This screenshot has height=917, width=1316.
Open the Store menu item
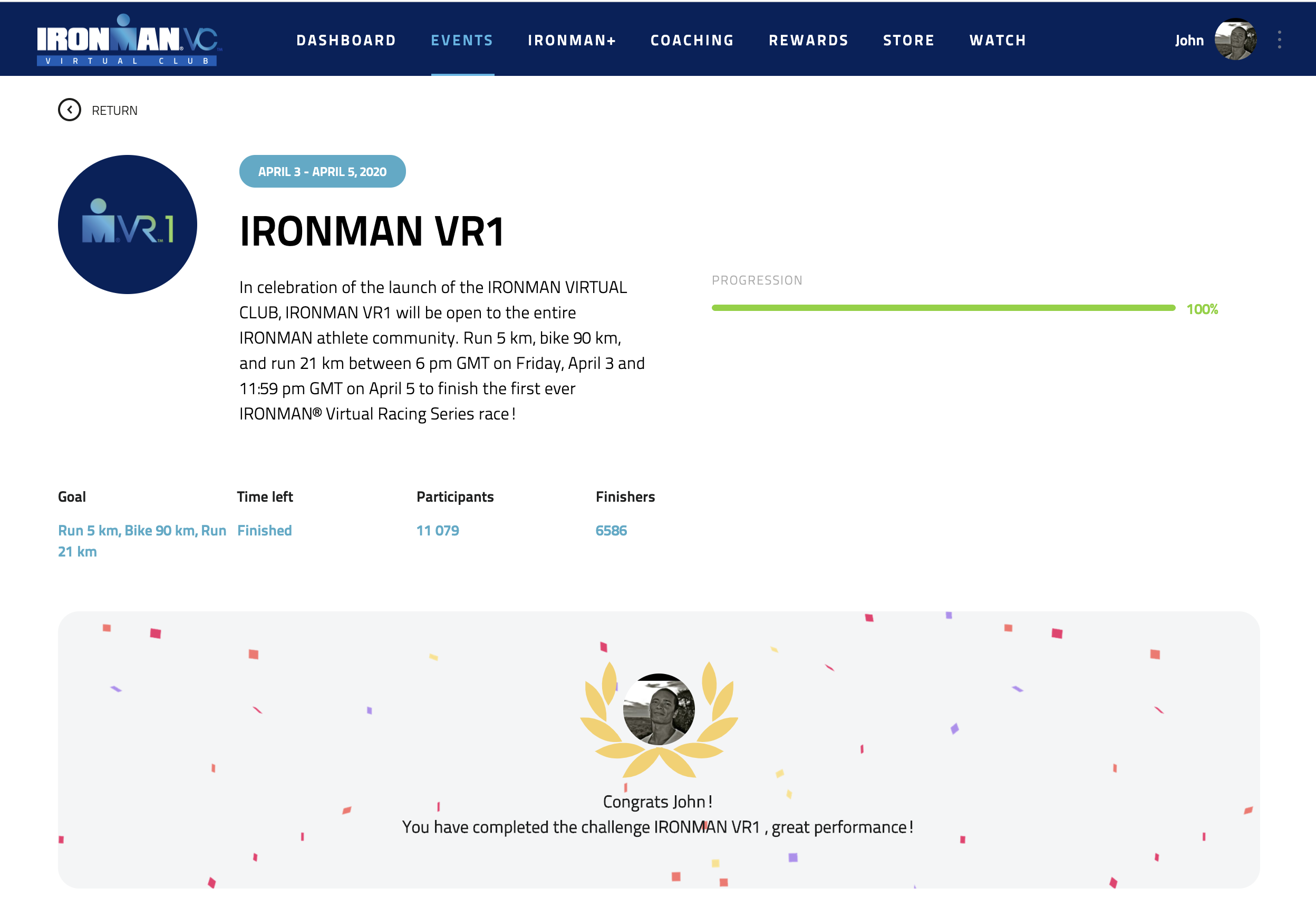[908, 40]
